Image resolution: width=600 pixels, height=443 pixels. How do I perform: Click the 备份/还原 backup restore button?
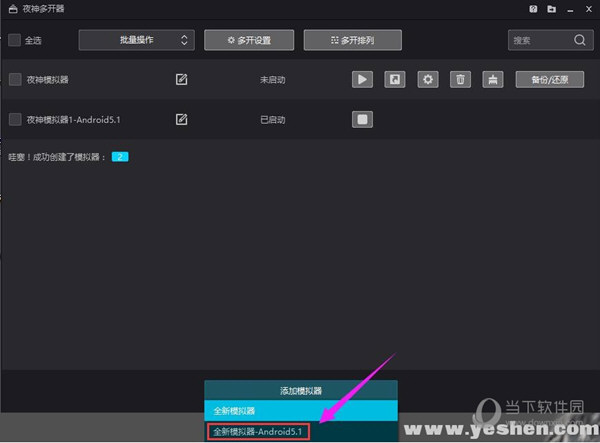pyautogui.click(x=549, y=79)
